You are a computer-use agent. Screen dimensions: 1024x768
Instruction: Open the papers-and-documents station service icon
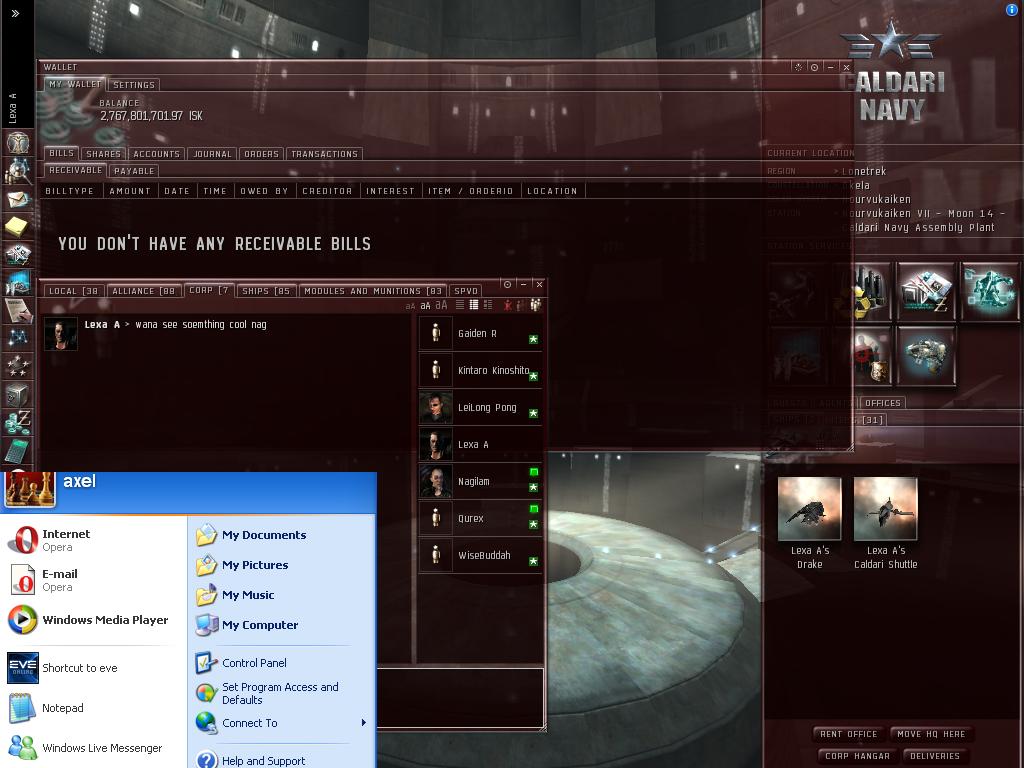coord(926,291)
